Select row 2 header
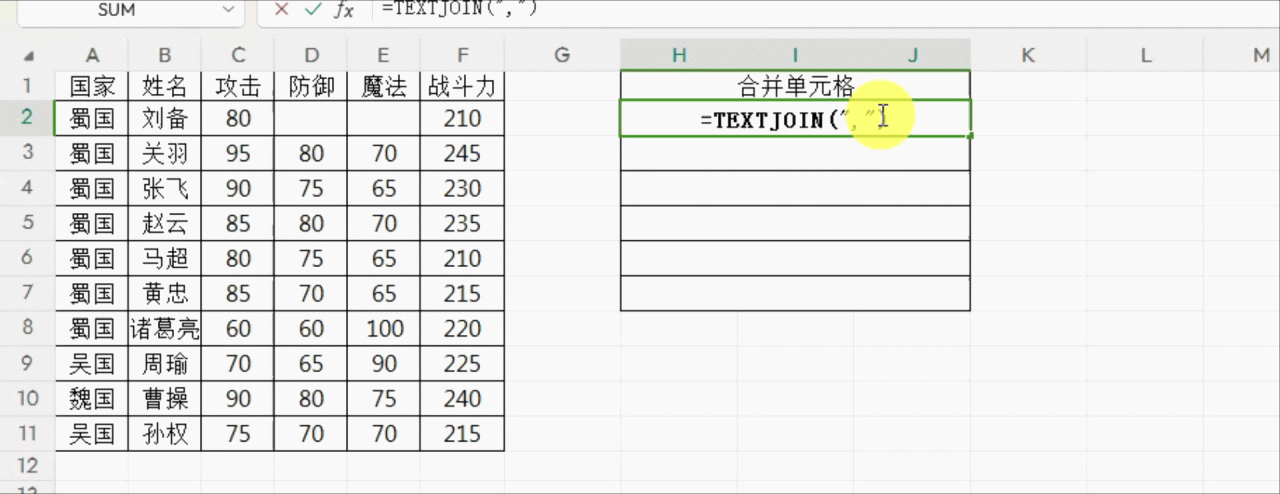Screen dimensions: 1280x494 27,119
